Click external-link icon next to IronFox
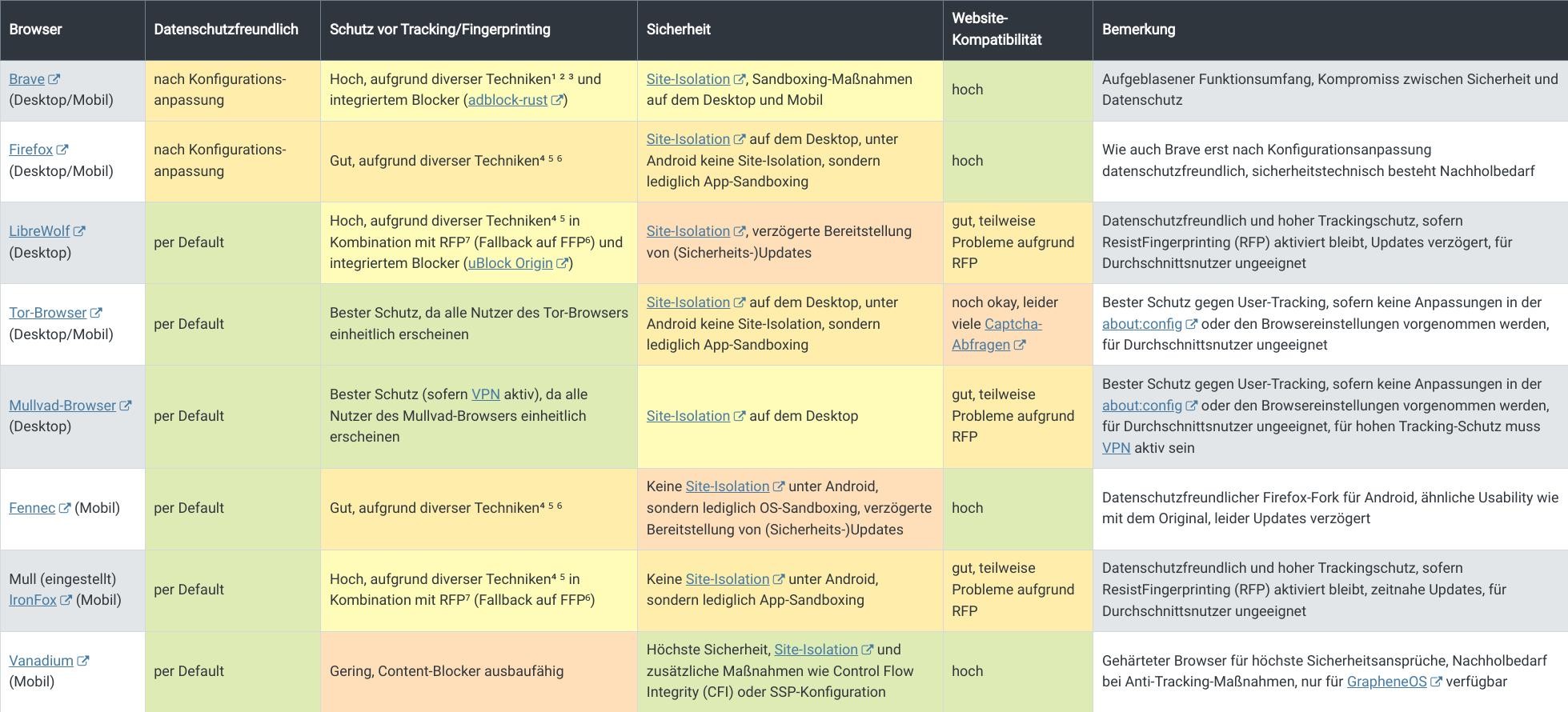1568x712 pixels. coord(66,600)
